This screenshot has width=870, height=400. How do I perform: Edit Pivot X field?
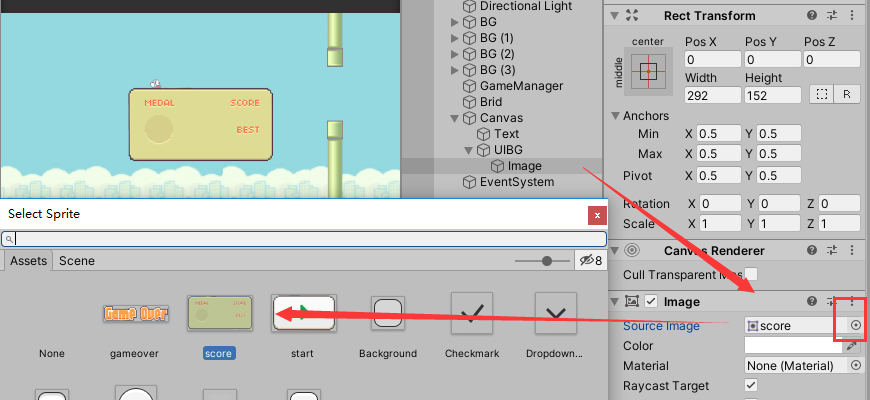719,176
